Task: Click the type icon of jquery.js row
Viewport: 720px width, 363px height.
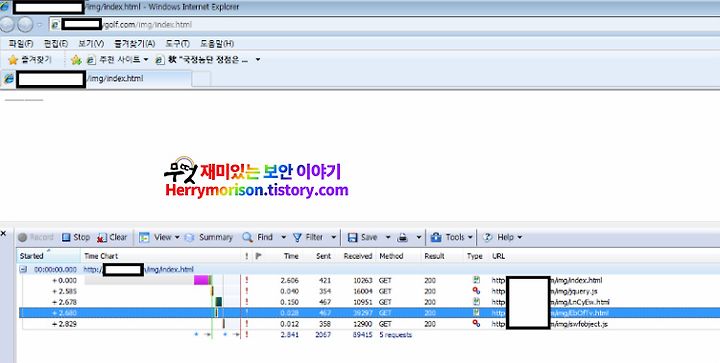Action: pyautogui.click(x=476, y=291)
